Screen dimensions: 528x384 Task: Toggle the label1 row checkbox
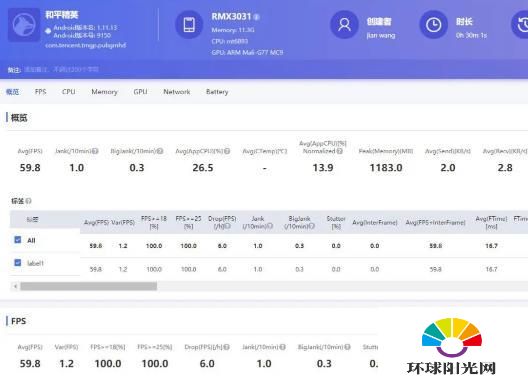(18, 262)
